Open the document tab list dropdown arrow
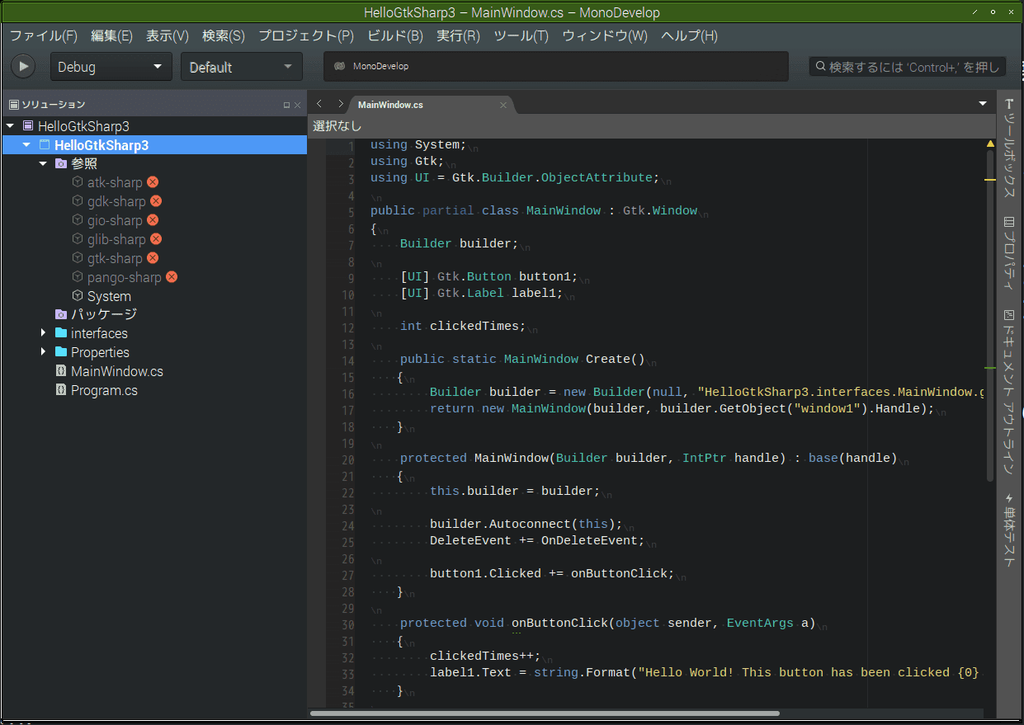The width and height of the screenshot is (1024, 725). click(x=982, y=104)
